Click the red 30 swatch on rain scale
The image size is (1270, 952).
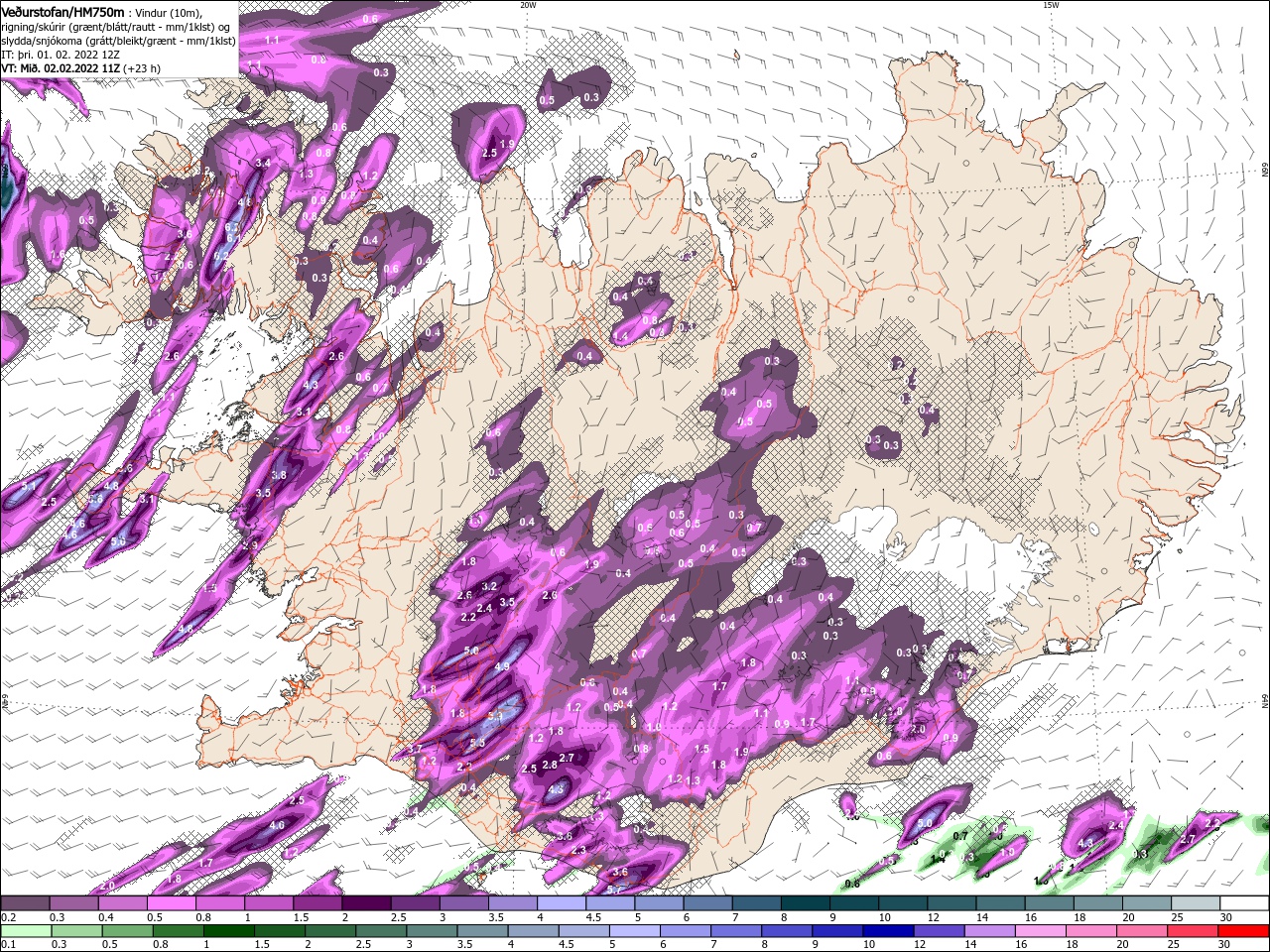(1244, 931)
